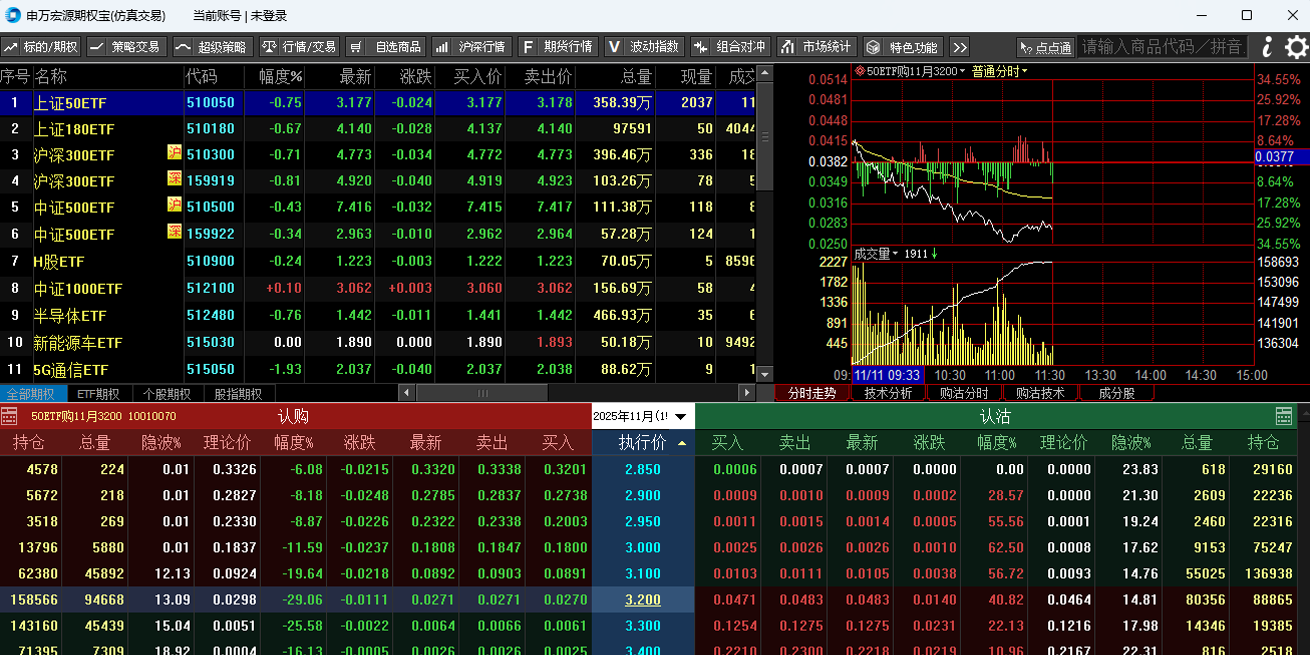Open the 成交量 indicator dropdown
The height and width of the screenshot is (655, 1310).
pyautogui.click(x=876, y=254)
